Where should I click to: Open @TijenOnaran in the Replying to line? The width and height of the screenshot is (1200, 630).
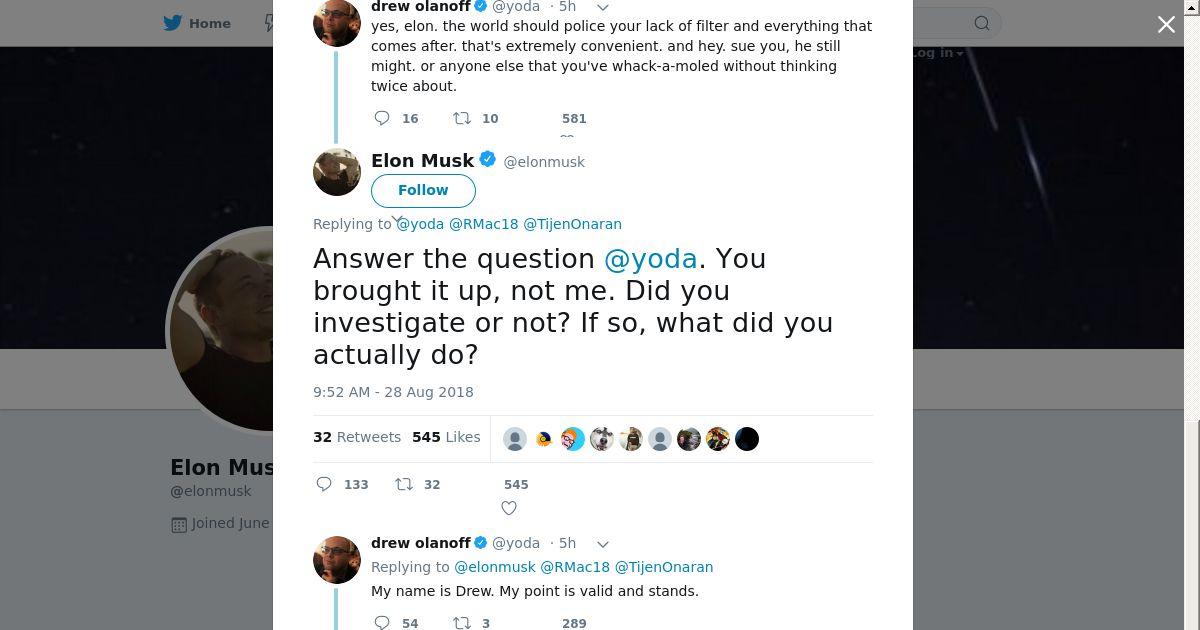point(572,224)
